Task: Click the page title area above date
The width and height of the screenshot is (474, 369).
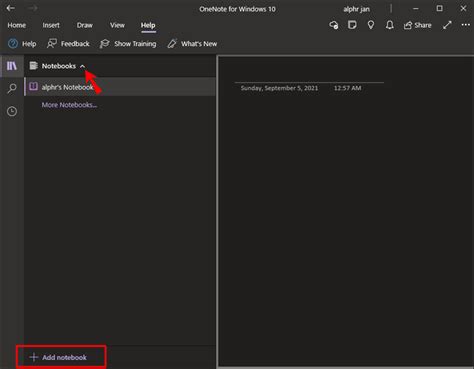Action: (x=309, y=73)
